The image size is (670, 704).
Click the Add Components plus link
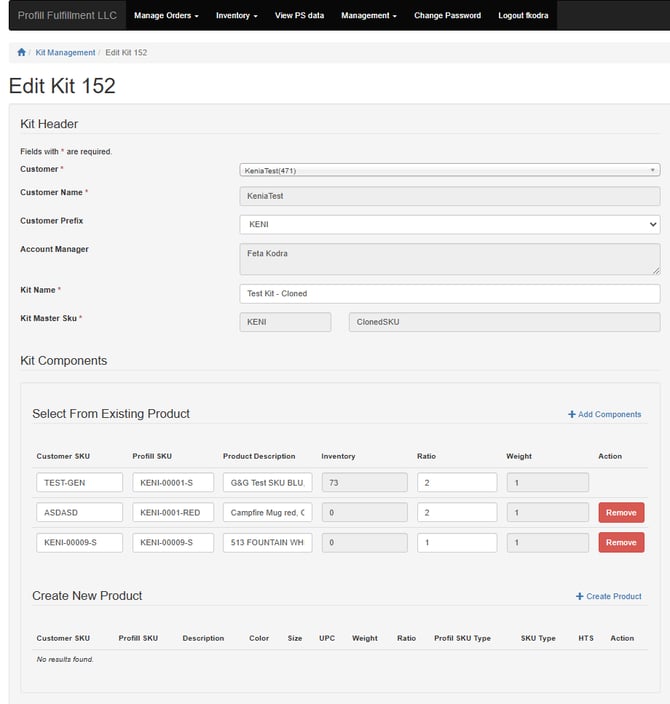tap(605, 414)
